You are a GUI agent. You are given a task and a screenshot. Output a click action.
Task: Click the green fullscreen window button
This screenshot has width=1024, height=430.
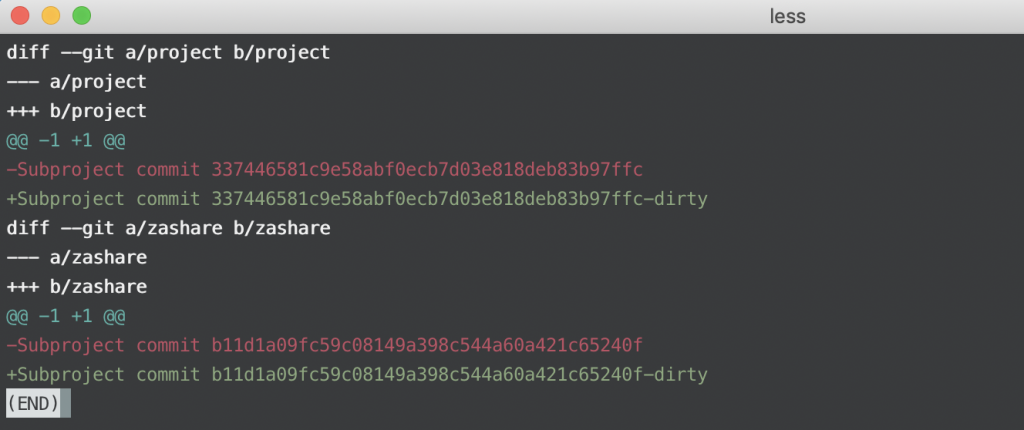[82, 15]
